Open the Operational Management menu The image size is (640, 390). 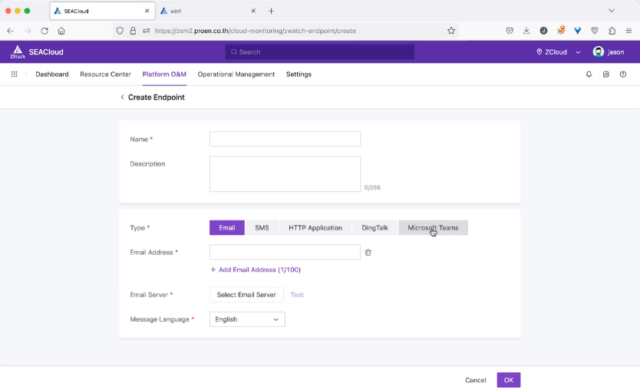236,74
